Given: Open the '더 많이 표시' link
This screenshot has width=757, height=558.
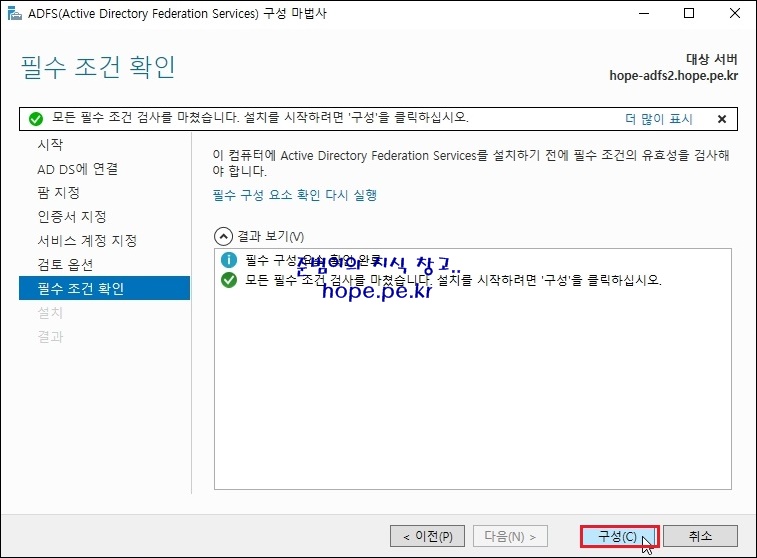Looking at the screenshot, I should (659, 119).
